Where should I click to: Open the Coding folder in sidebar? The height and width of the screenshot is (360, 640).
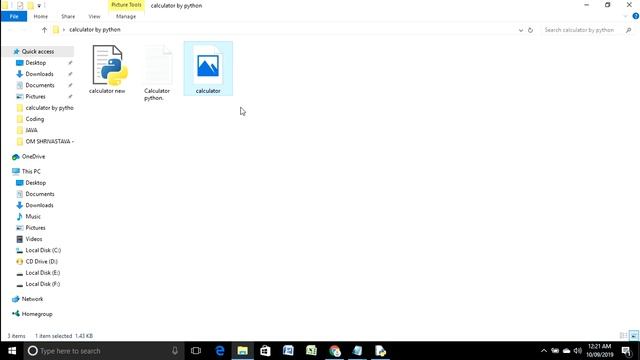[34, 119]
